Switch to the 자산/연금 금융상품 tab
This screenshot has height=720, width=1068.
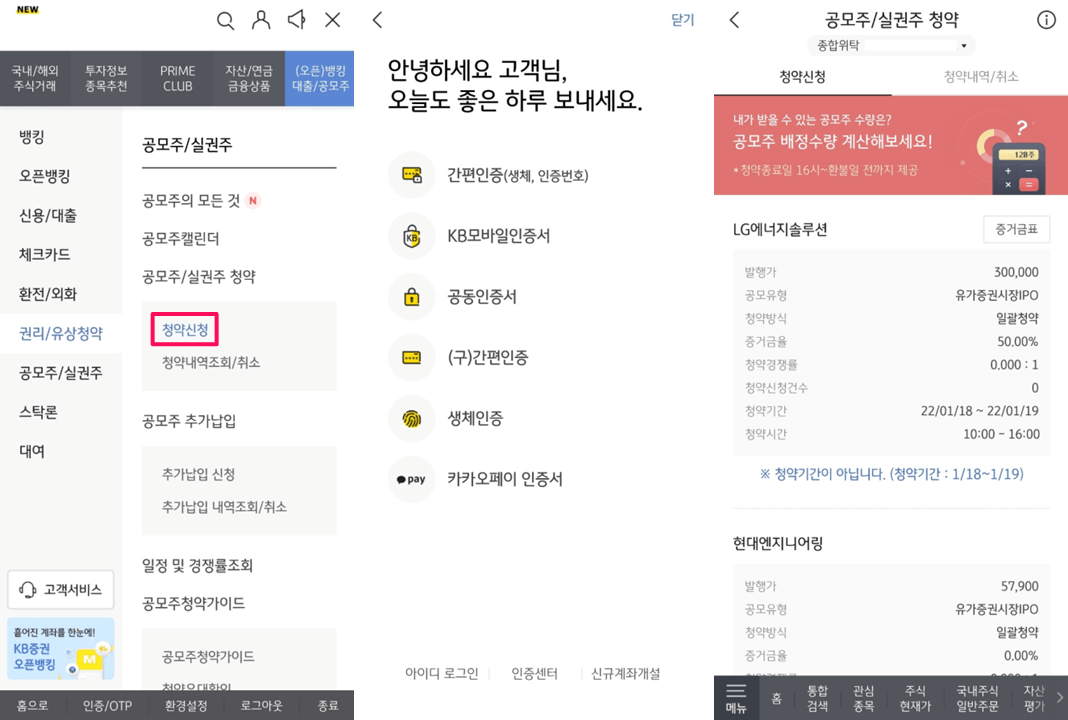point(249,78)
